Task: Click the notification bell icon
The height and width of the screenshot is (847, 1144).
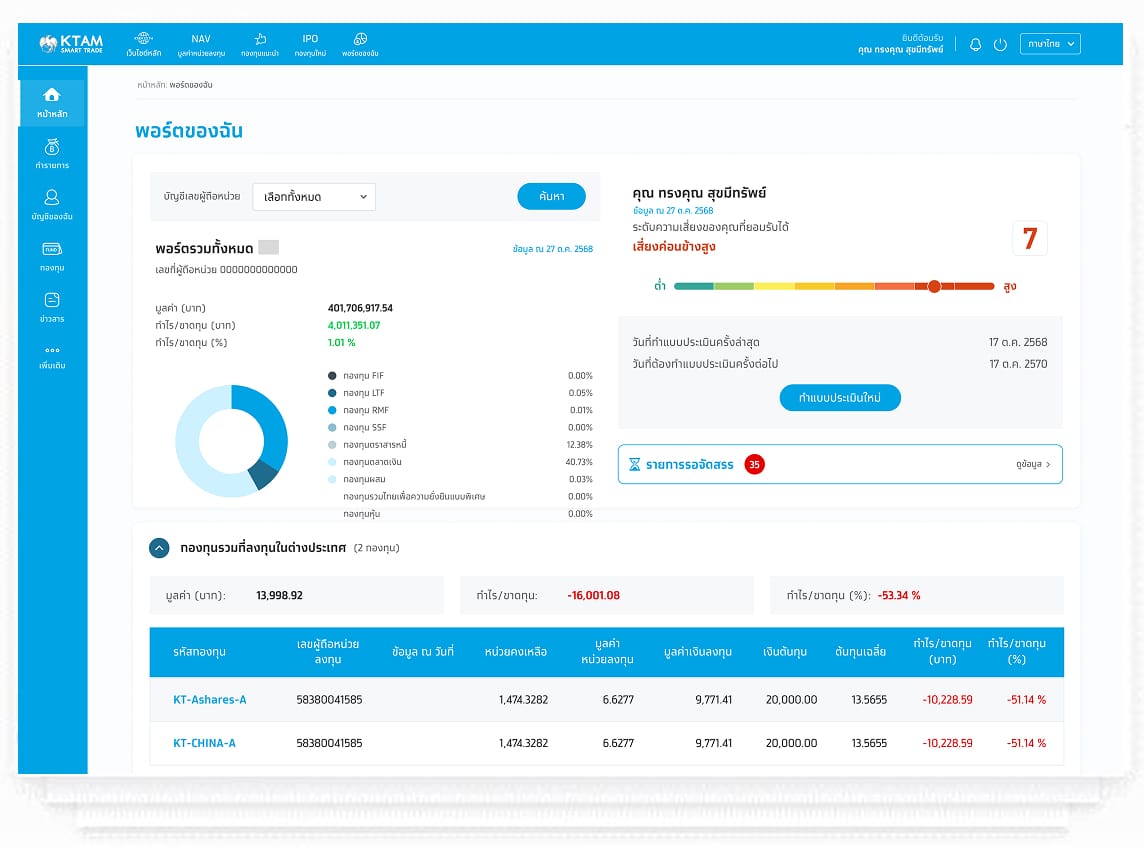Action: pyautogui.click(x=975, y=45)
